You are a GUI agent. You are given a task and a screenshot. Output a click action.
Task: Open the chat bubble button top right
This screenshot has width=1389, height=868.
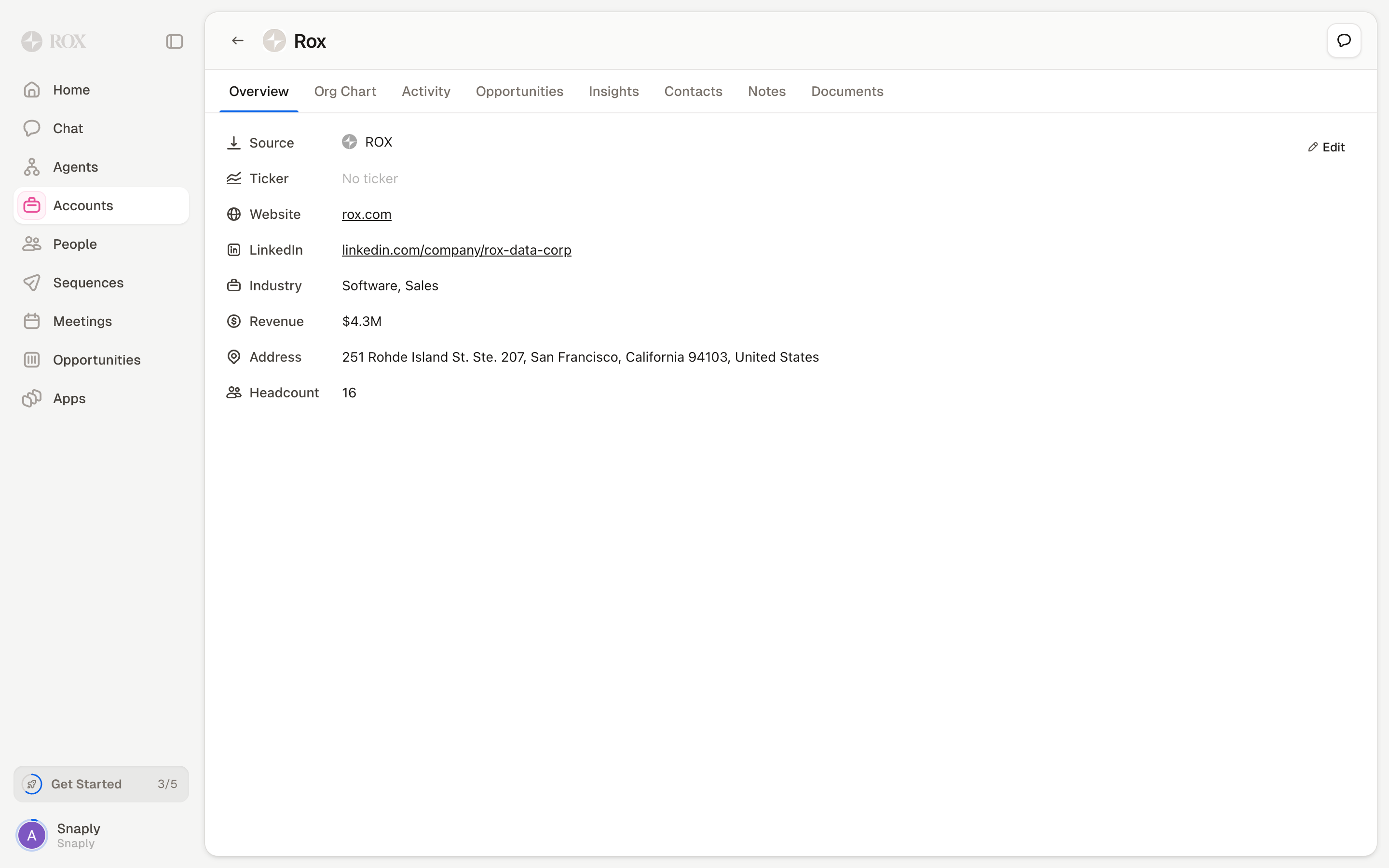pos(1344,41)
